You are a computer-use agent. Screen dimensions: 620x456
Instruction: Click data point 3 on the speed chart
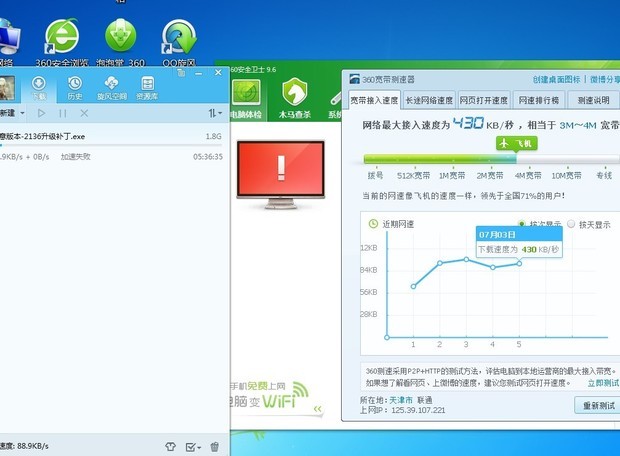point(466,259)
